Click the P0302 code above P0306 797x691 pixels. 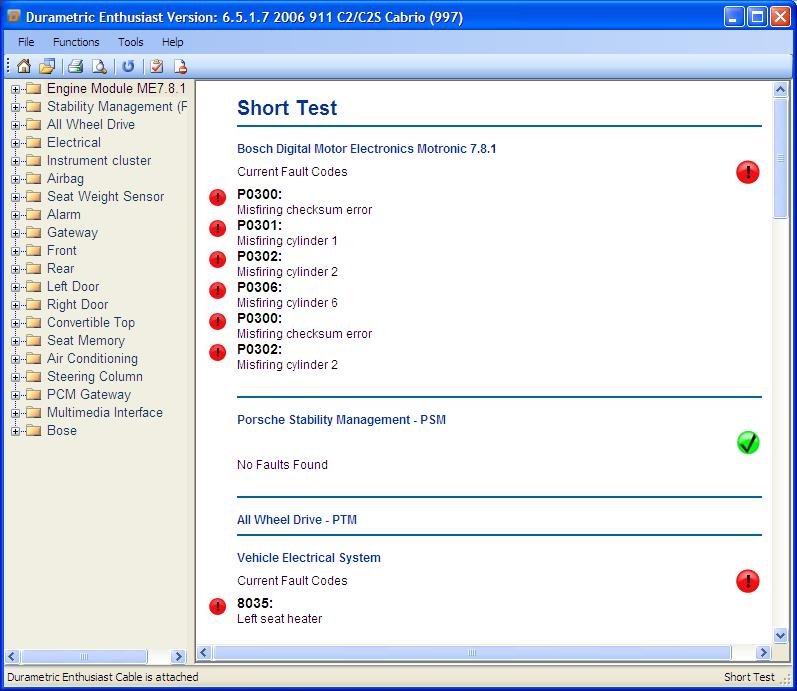[x=259, y=256]
